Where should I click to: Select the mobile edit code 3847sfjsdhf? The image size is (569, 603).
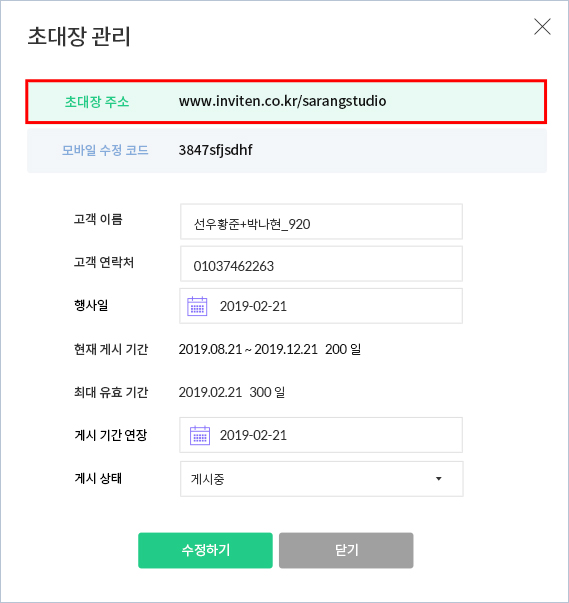pyautogui.click(x=215, y=150)
